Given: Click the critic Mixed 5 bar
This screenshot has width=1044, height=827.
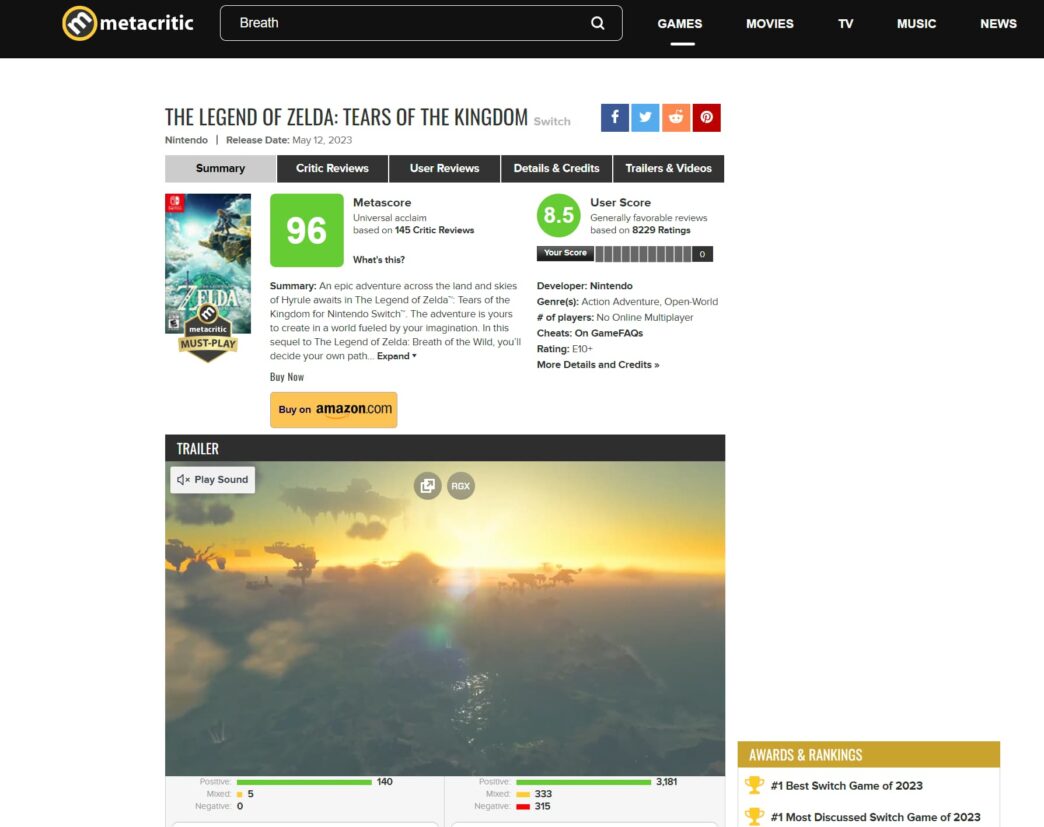Looking at the screenshot, I should point(240,794).
